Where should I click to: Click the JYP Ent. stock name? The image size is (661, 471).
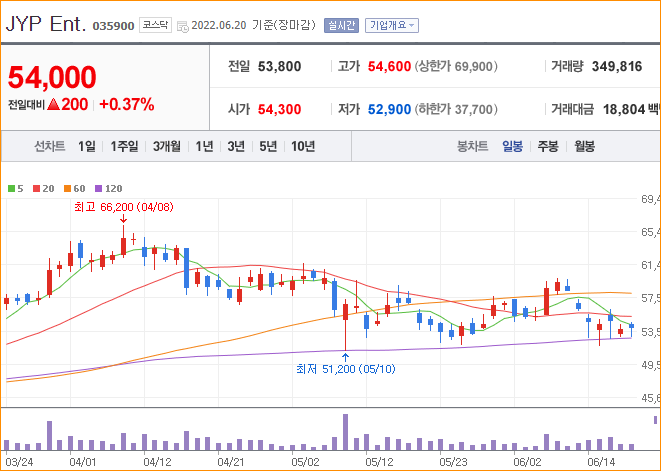point(46,24)
